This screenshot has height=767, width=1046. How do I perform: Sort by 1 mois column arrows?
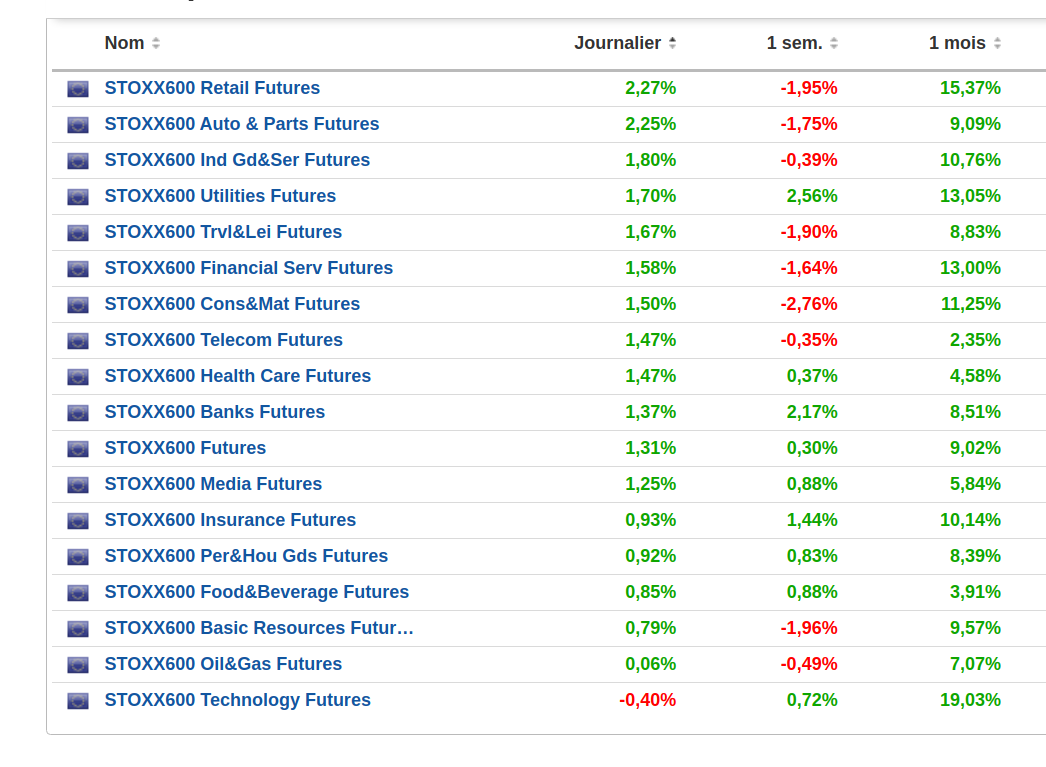pos(997,44)
